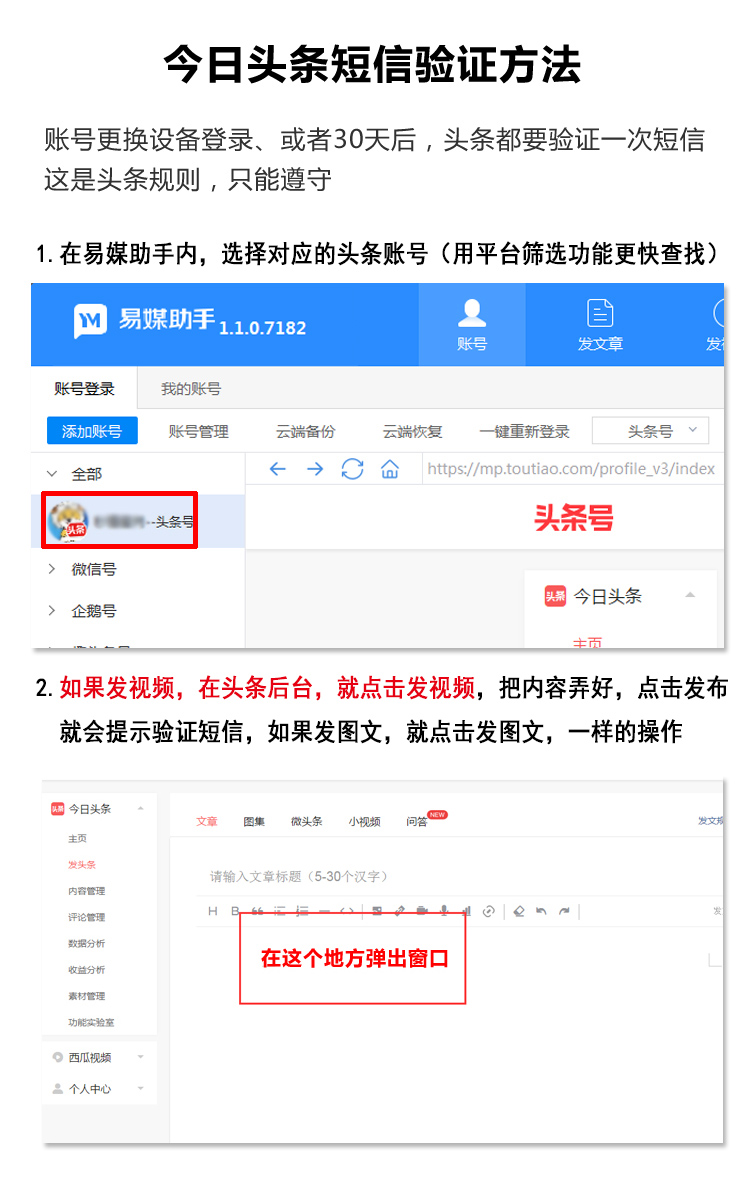This screenshot has width=750, height=1179.
Task: Refresh the embedded browser page
Action: [352, 469]
